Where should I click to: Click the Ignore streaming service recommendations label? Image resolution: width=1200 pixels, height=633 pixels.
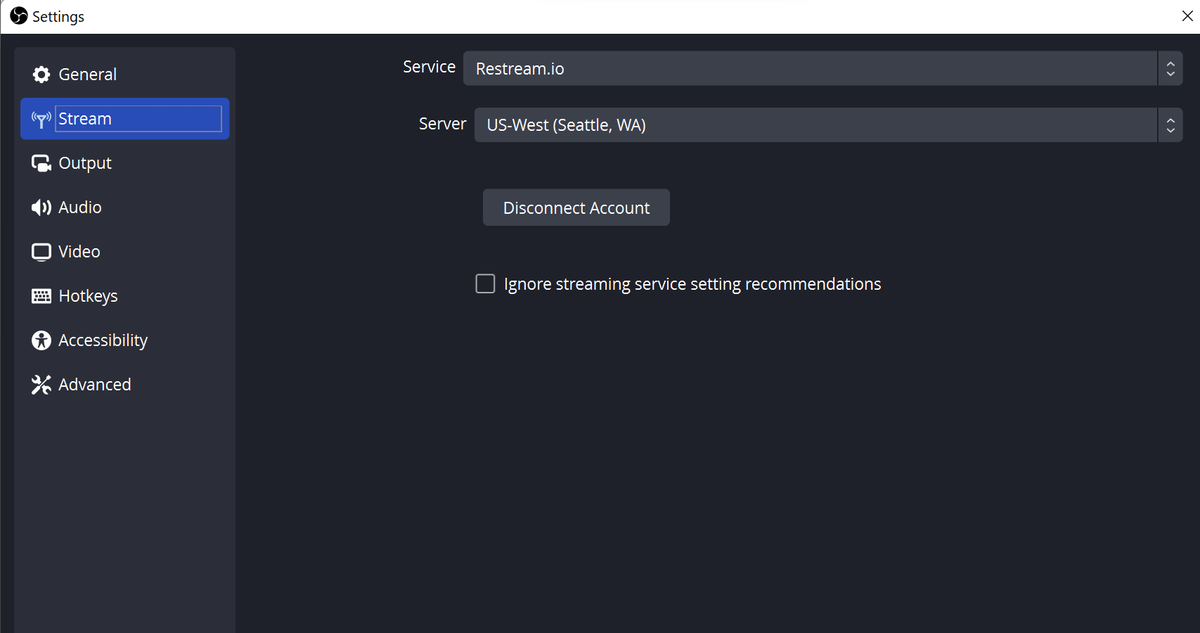point(692,284)
